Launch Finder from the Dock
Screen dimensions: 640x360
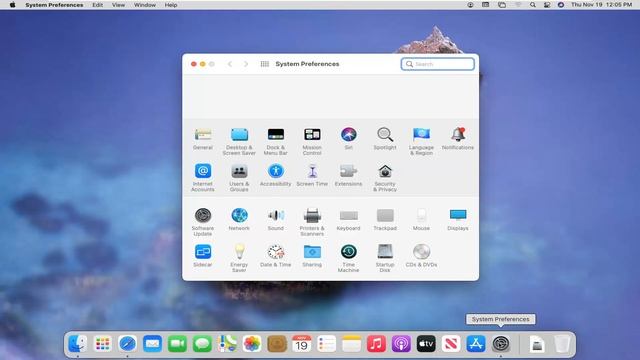coord(78,344)
